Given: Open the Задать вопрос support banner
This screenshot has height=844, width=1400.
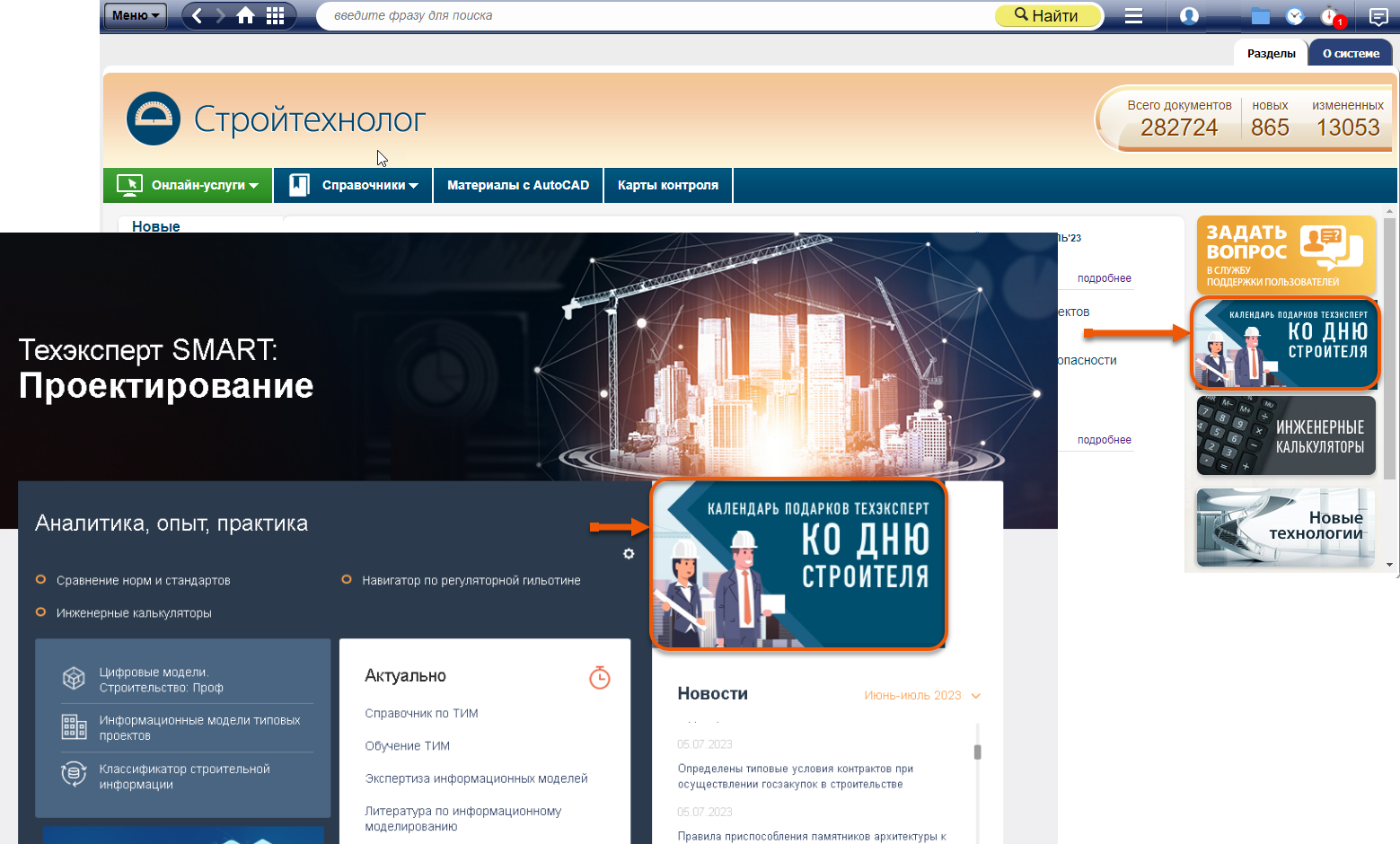Looking at the screenshot, I should click(x=1286, y=254).
